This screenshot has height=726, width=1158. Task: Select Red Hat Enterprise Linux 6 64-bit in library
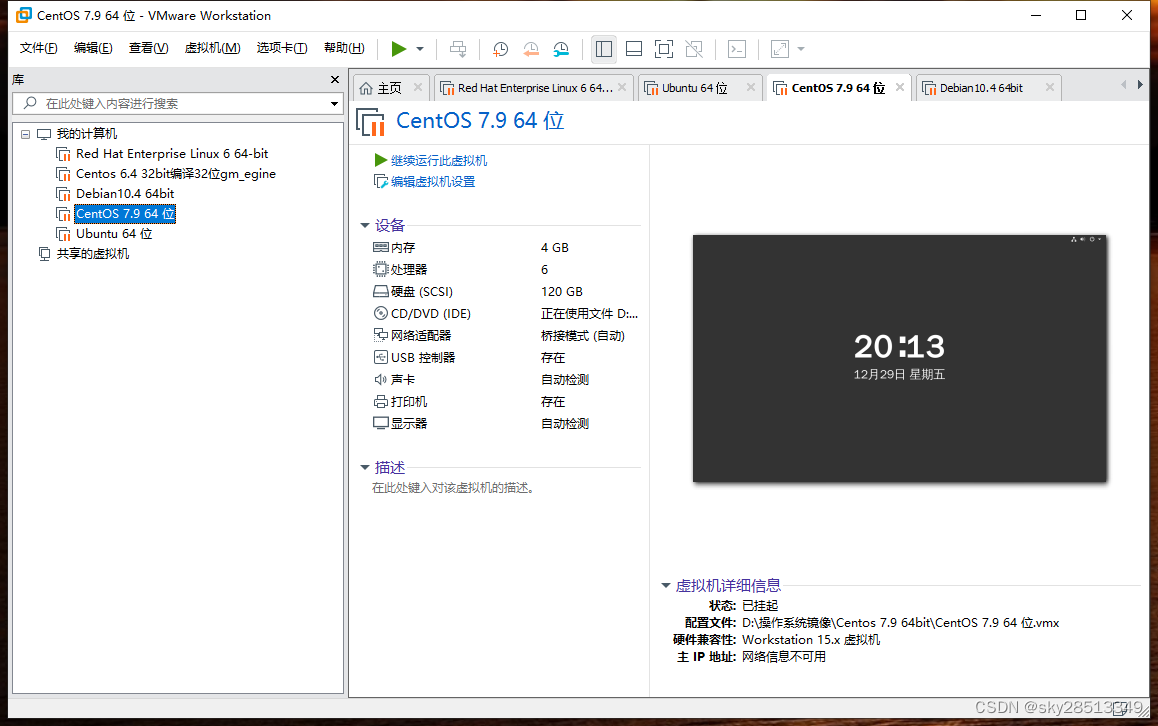[172, 154]
